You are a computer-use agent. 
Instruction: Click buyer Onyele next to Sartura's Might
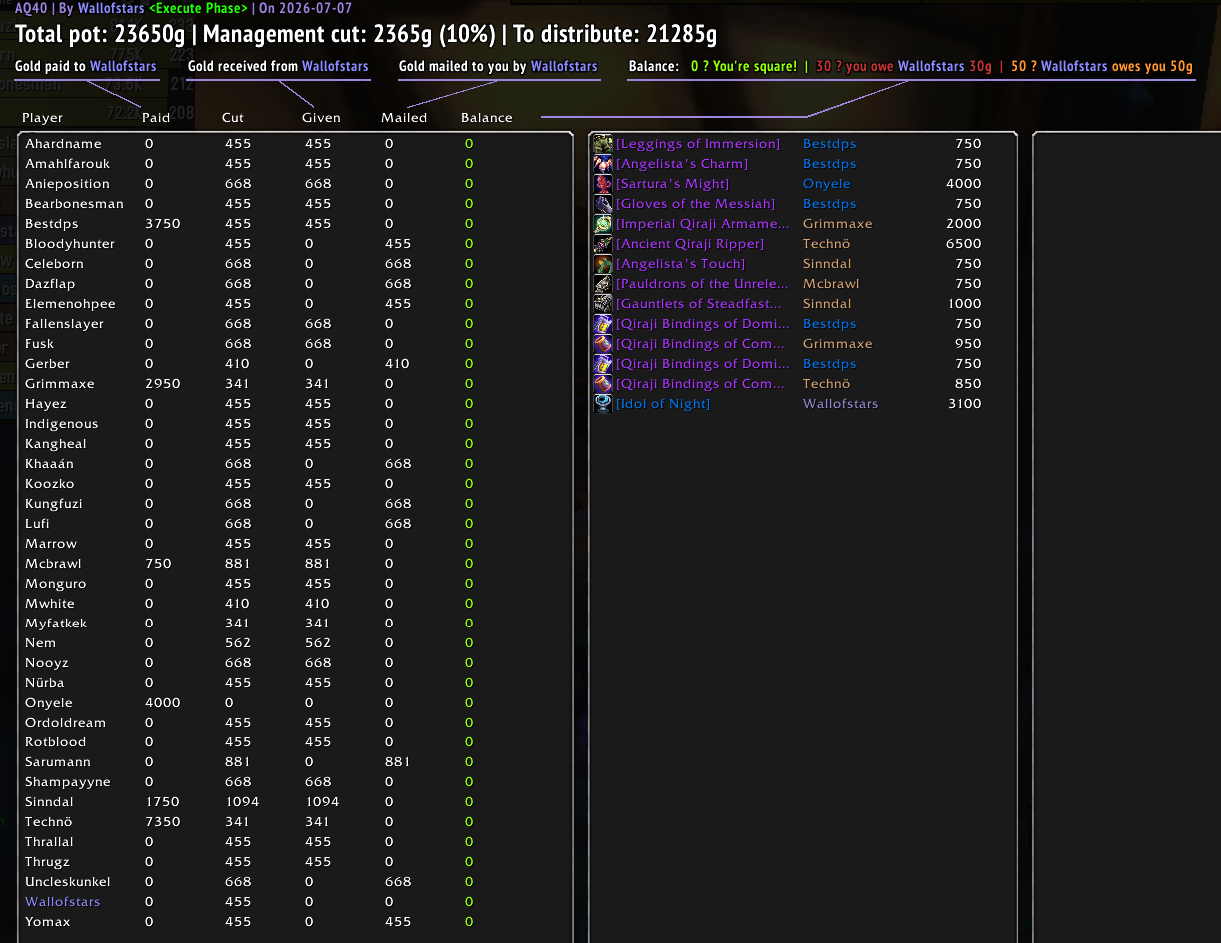[827, 184]
